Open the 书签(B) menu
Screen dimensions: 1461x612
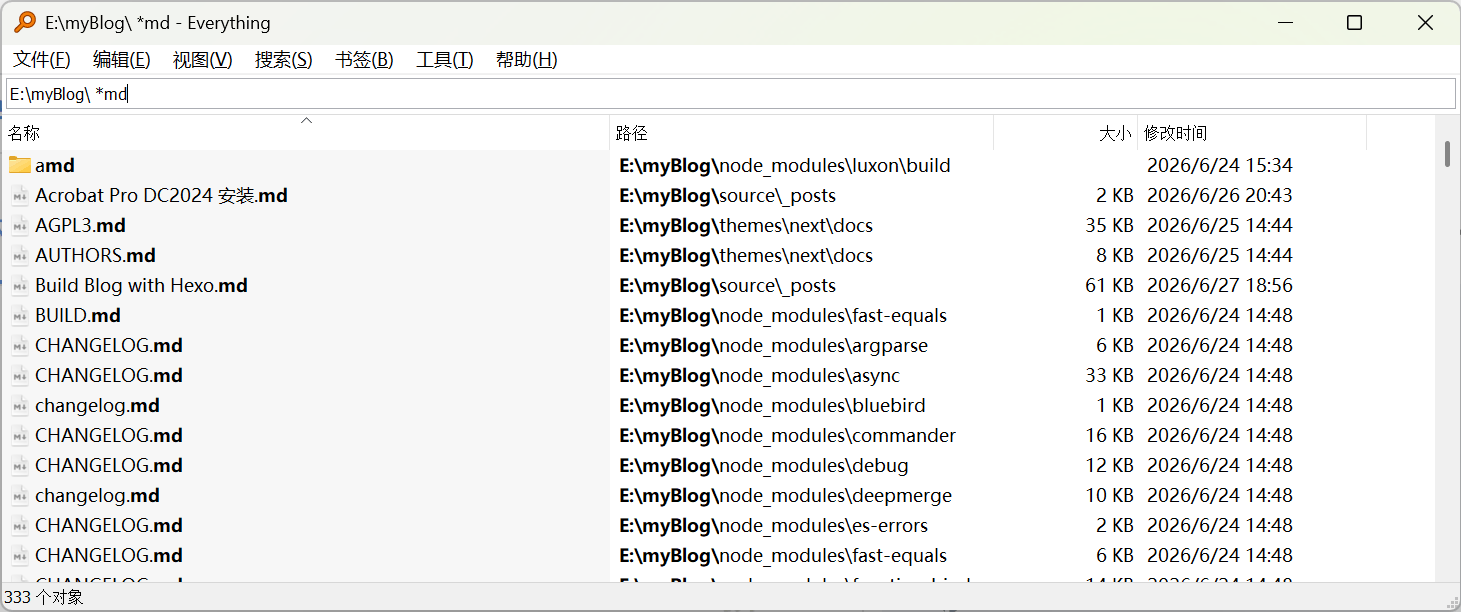coord(364,60)
